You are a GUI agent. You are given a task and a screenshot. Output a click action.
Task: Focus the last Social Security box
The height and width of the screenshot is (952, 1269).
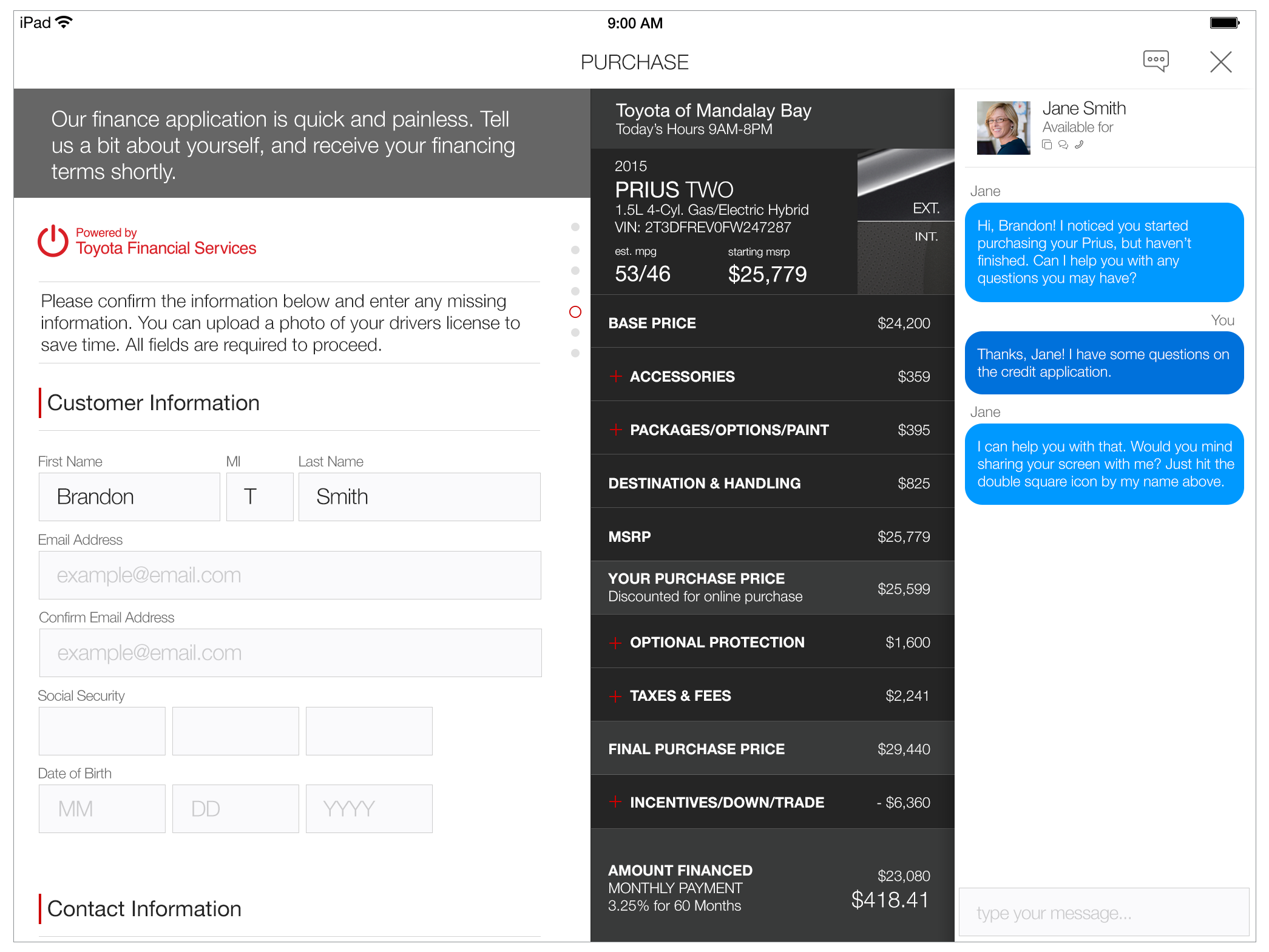tap(369, 731)
